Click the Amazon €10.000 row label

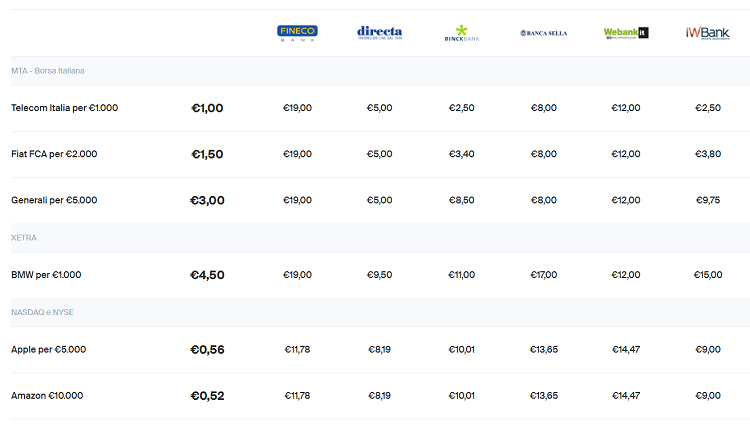[47, 396]
